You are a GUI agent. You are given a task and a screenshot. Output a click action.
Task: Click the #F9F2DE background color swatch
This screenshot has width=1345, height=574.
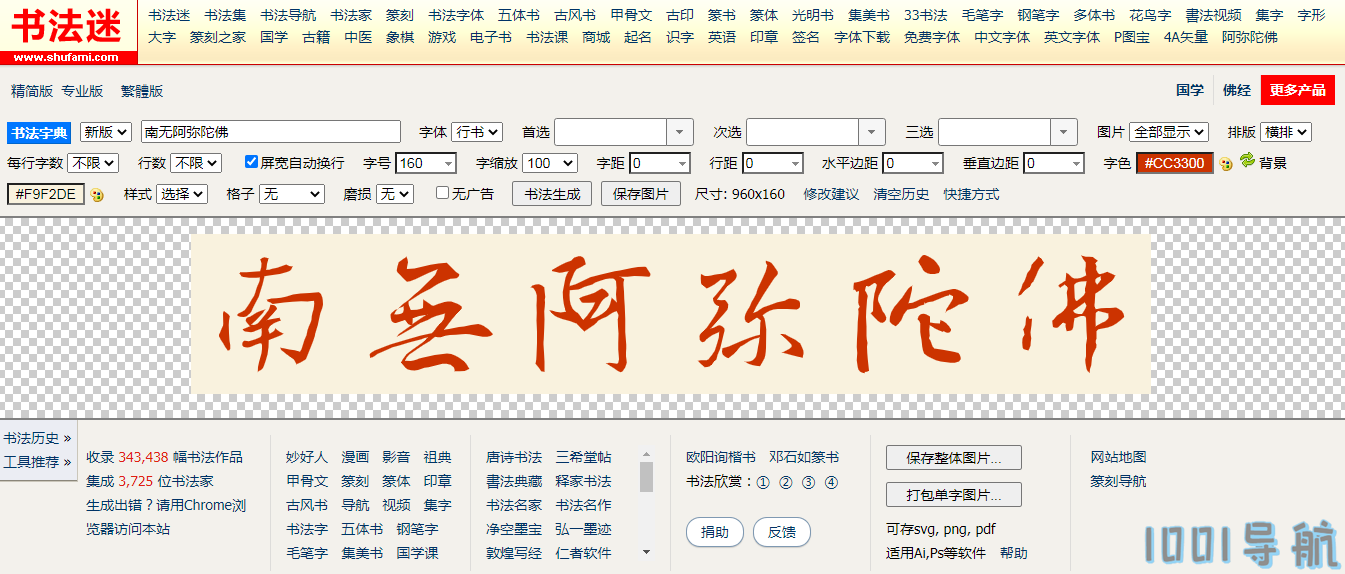[46, 194]
